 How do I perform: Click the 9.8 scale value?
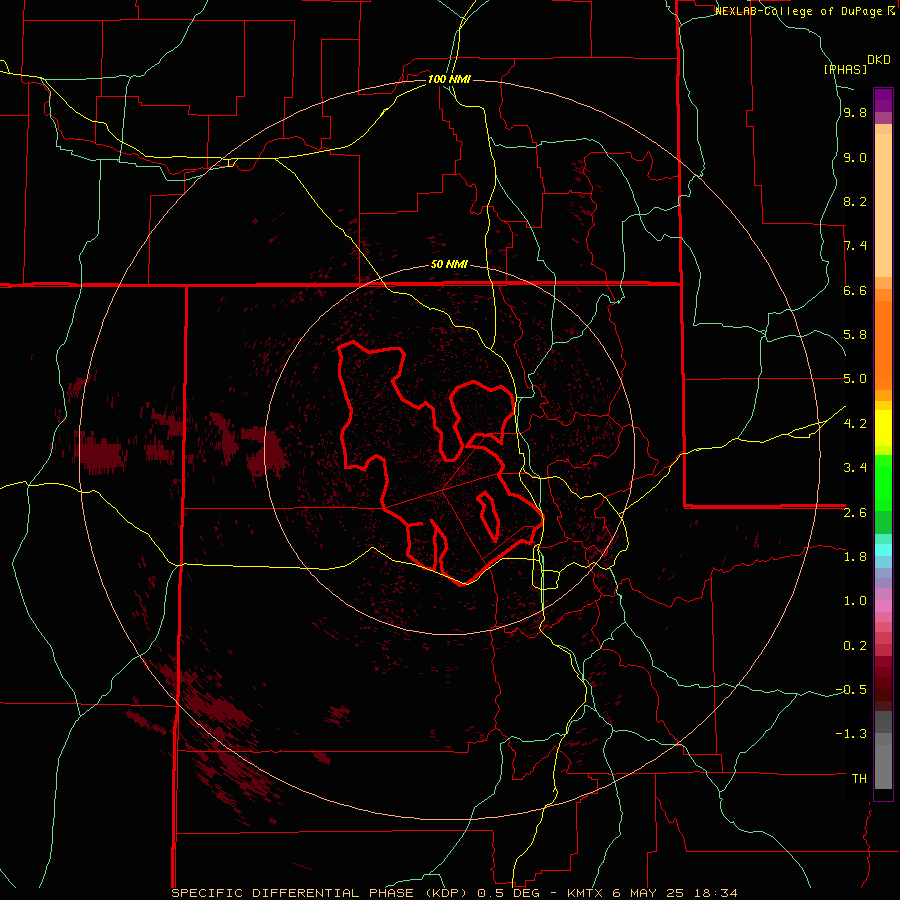point(855,113)
